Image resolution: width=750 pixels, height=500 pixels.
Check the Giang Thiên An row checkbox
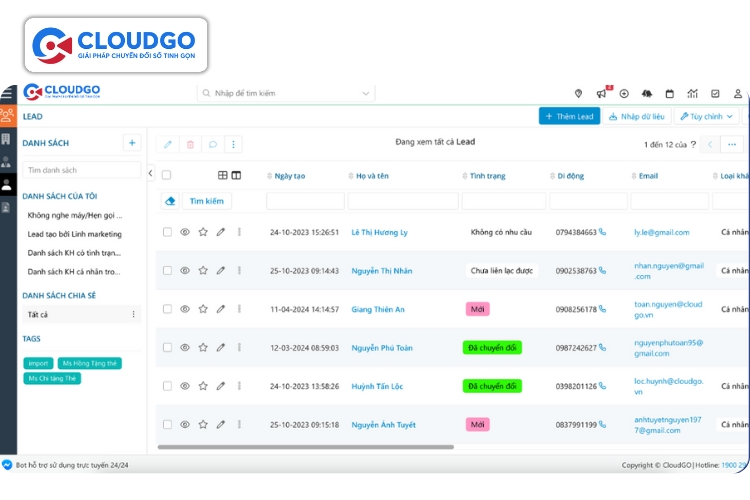[167, 309]
